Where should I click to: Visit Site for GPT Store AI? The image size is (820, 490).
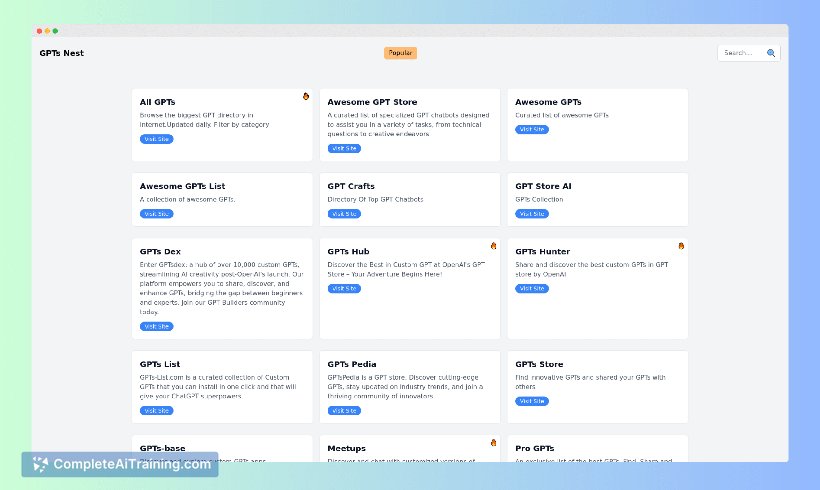pyautogui.click(x=532, y=214)
